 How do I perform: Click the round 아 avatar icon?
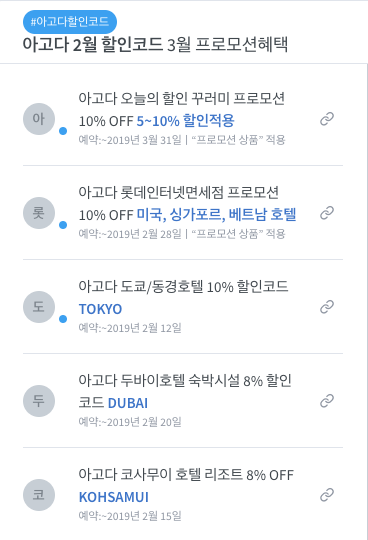pyautogui.click(x=39, y=119)
